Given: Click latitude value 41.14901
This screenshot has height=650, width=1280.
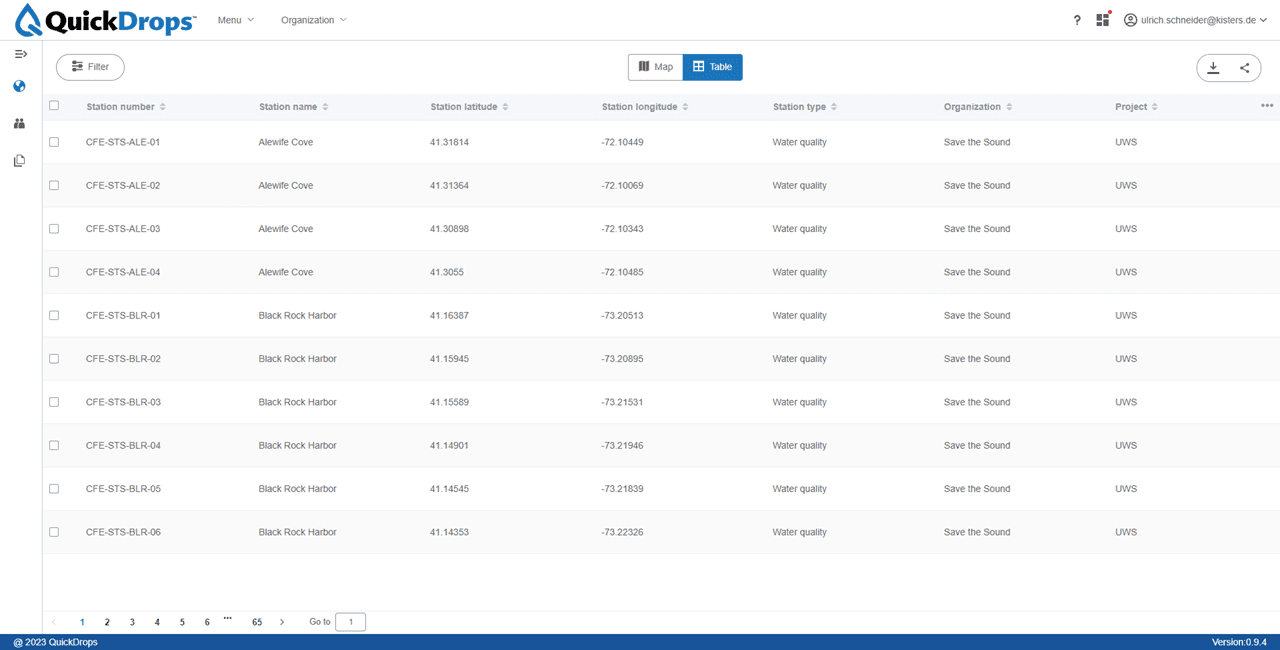Looking at the screenshot, I should point(450,445).
